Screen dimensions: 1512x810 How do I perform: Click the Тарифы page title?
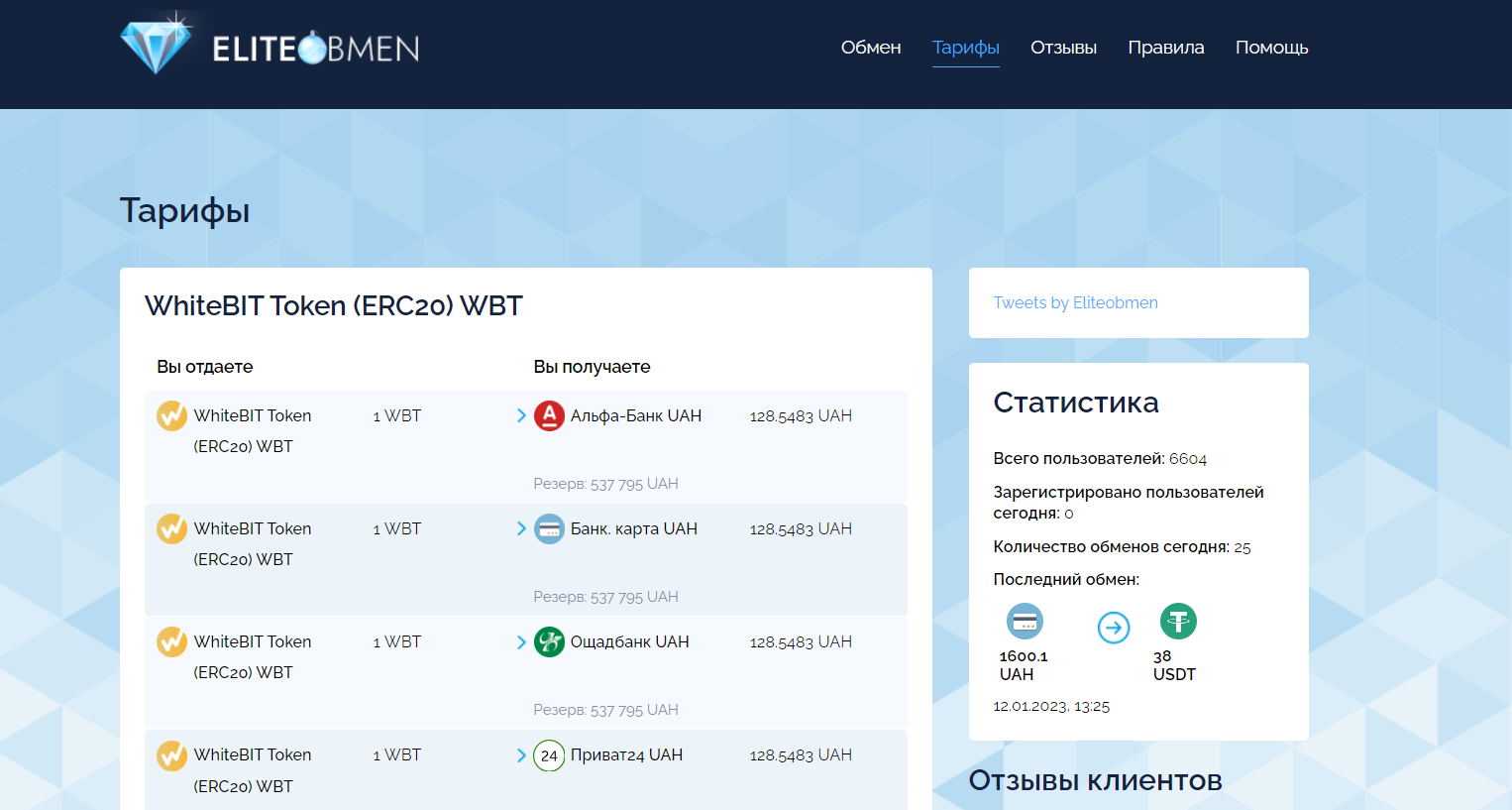[x=185, y=211]
